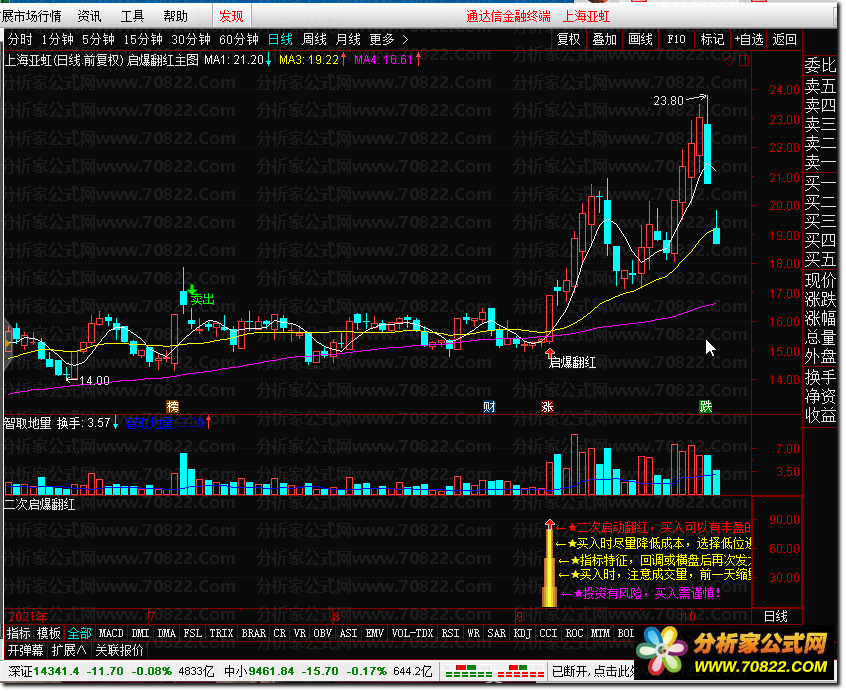
Task: Add stock with +自选 button
Action: [749, 39]
